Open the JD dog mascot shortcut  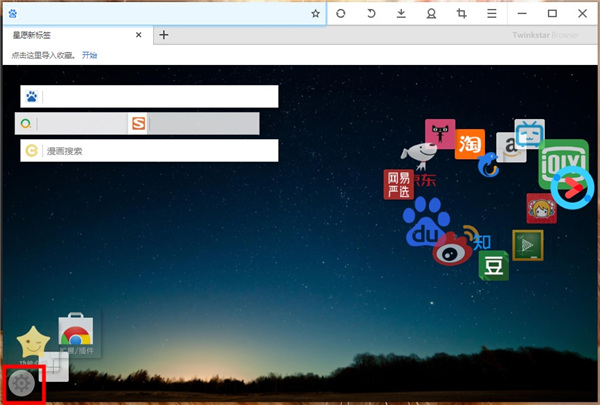420,155
